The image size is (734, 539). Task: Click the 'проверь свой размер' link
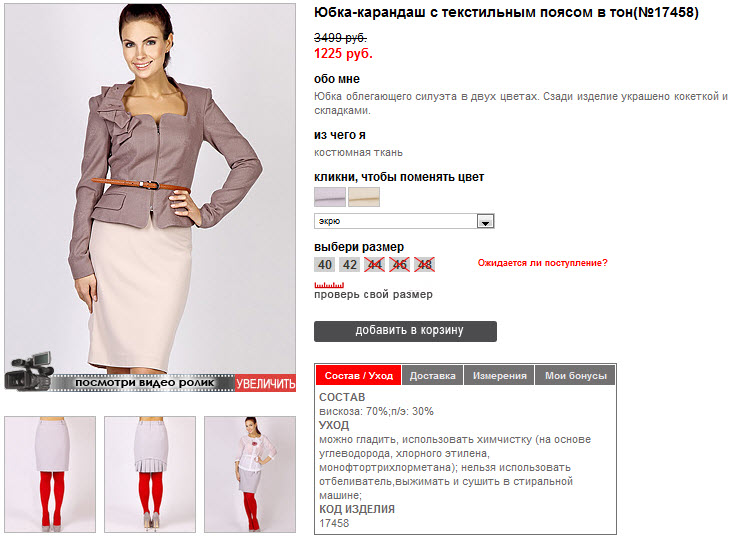(x=373, y=295)
